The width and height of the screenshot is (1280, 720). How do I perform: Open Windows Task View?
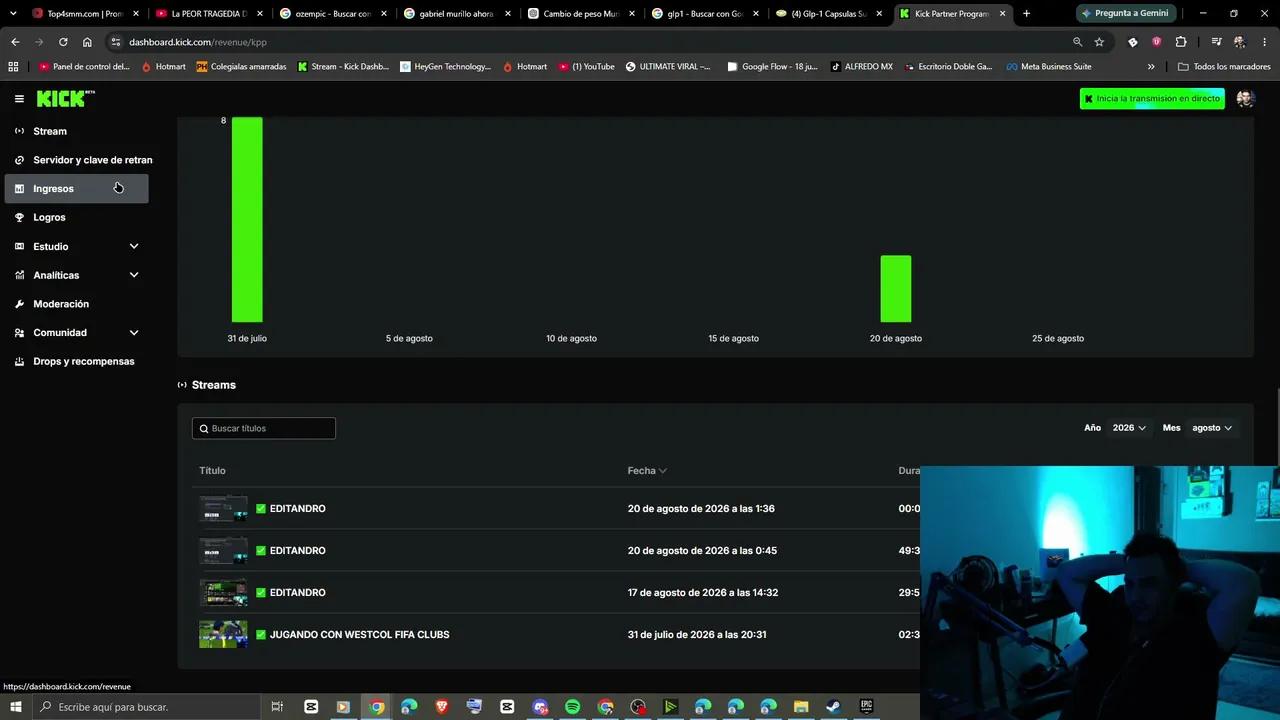277,707
